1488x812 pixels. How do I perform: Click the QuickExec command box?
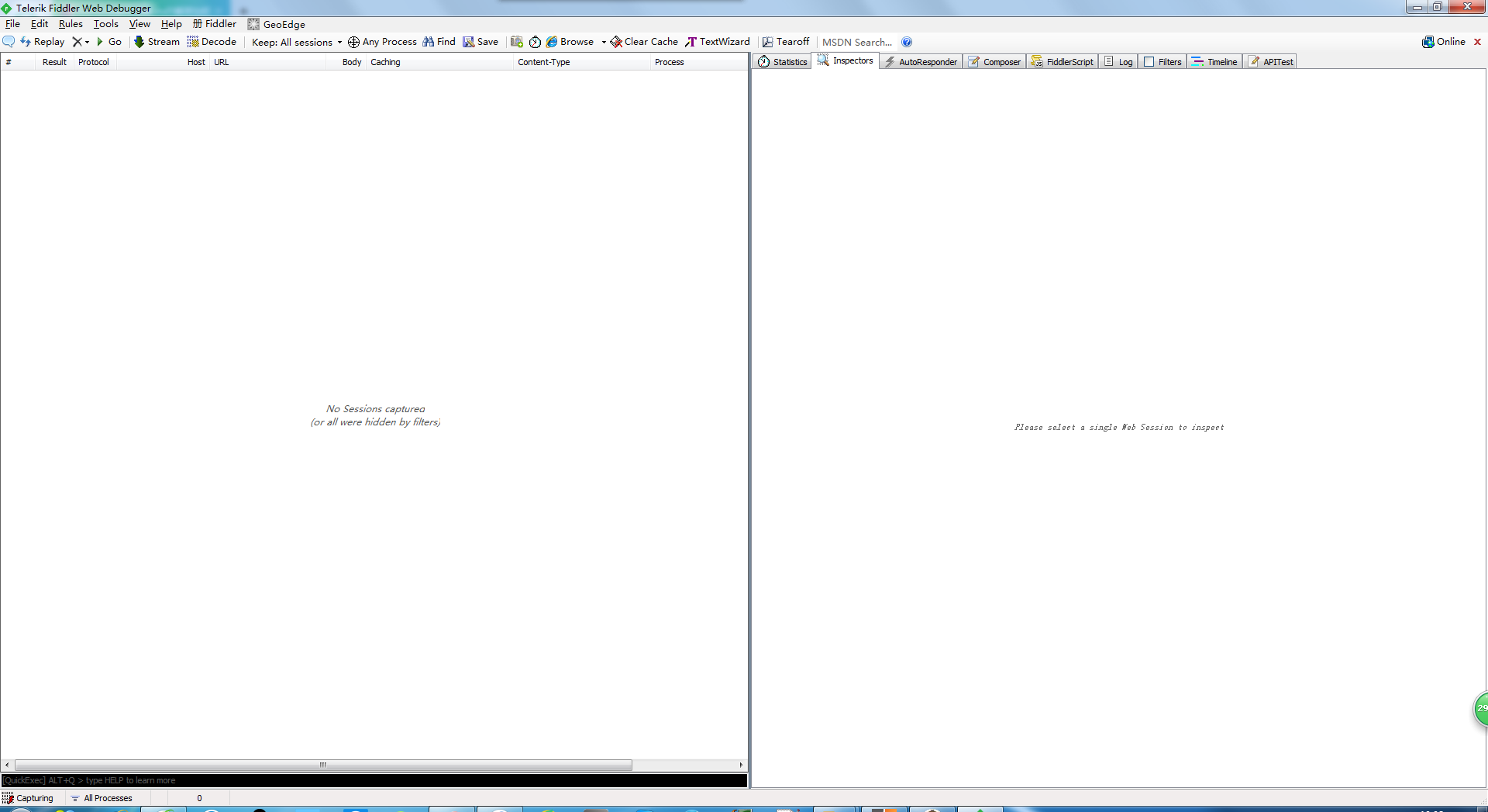pyautogui.click(x=374, y=780)
